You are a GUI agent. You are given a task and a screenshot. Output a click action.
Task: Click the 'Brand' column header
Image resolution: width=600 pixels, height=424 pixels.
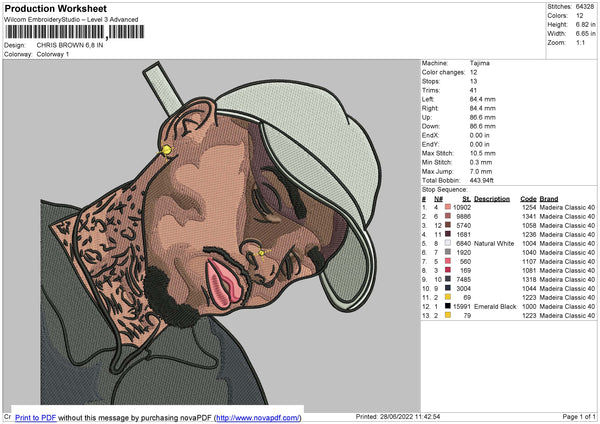point(549,199)
